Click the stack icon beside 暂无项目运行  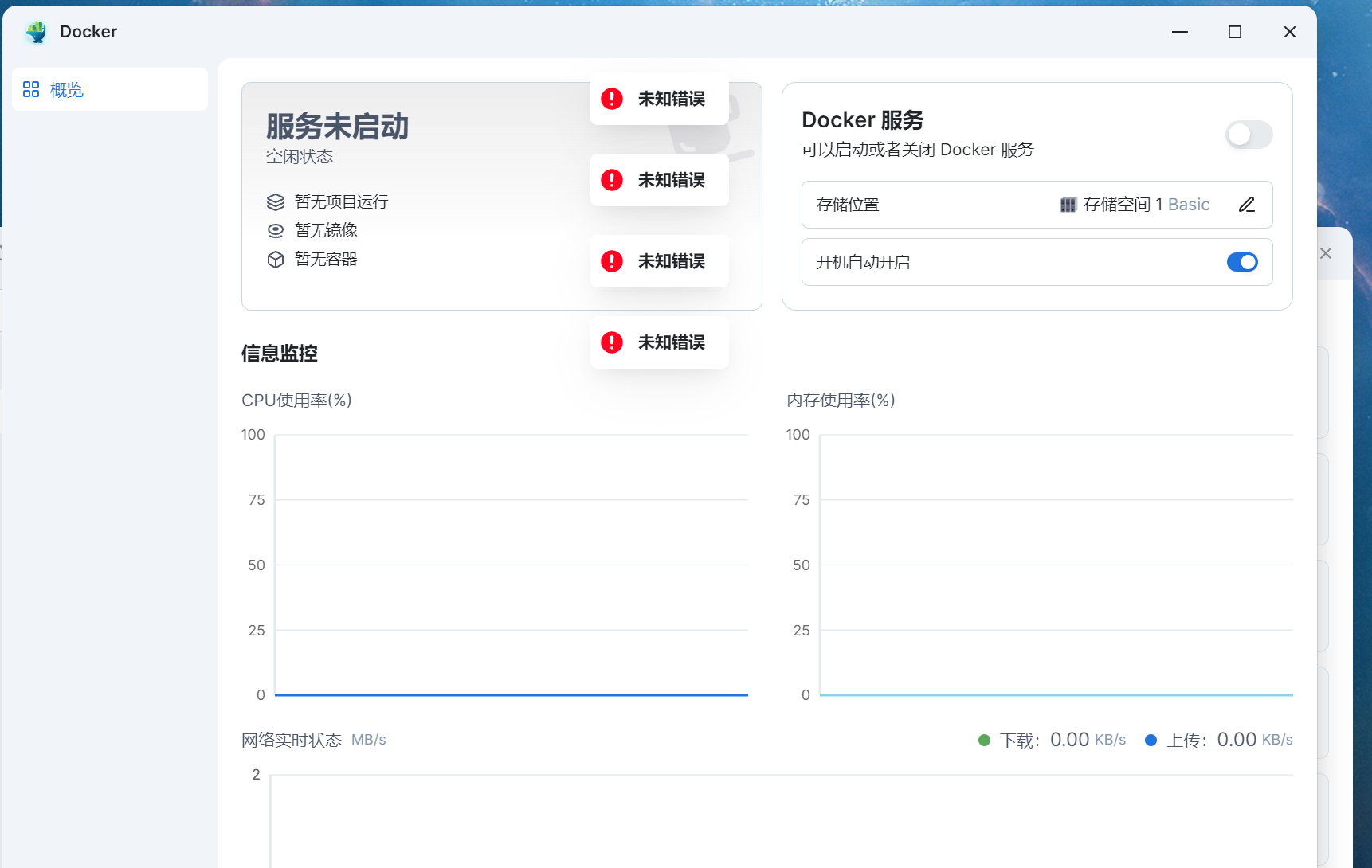coord(275,201)
